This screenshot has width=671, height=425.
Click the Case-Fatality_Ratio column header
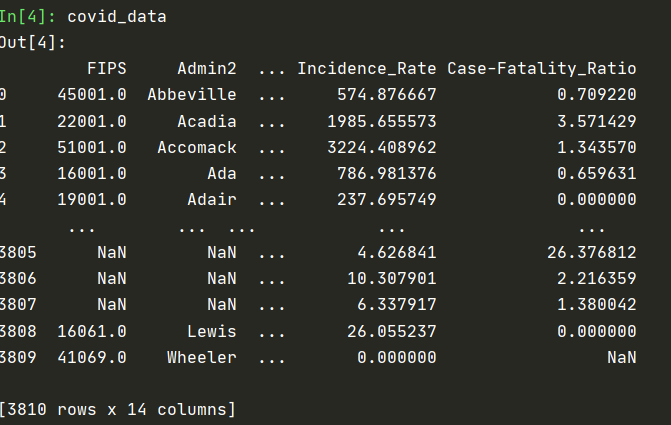[x=541, y=69]
